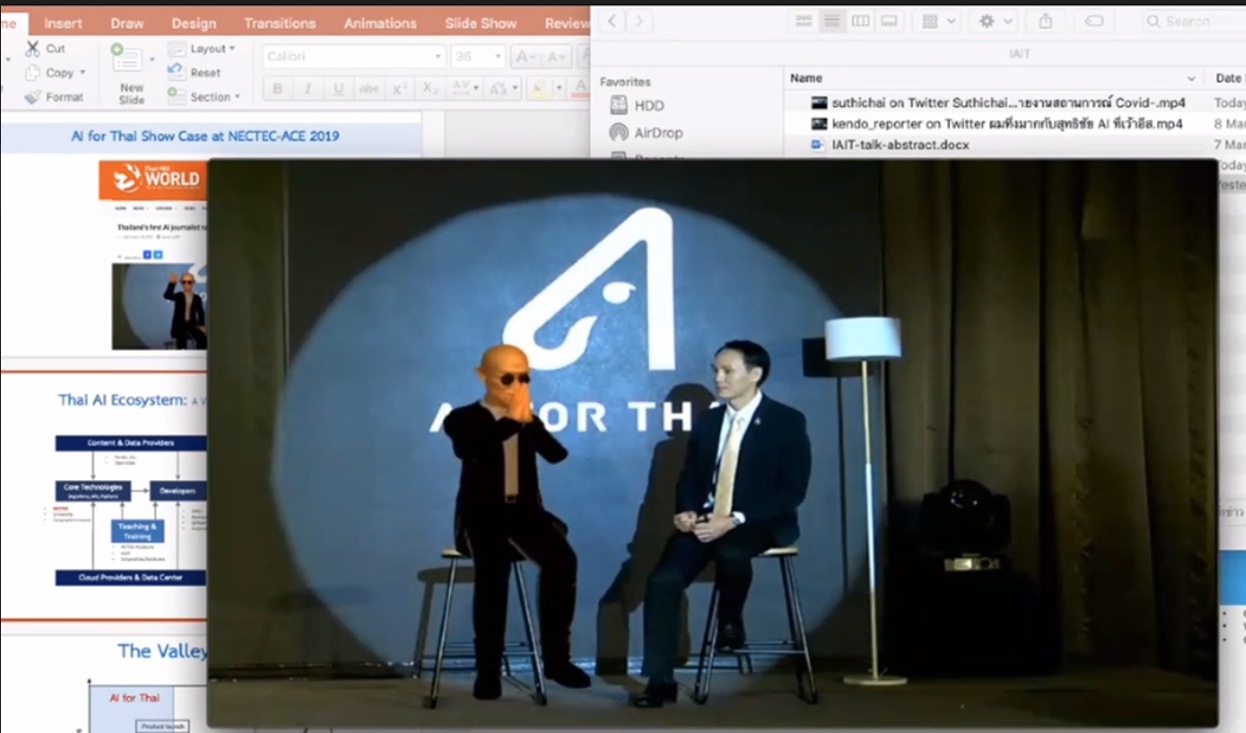Select the Format painter brush

click(x=33, y=97)
